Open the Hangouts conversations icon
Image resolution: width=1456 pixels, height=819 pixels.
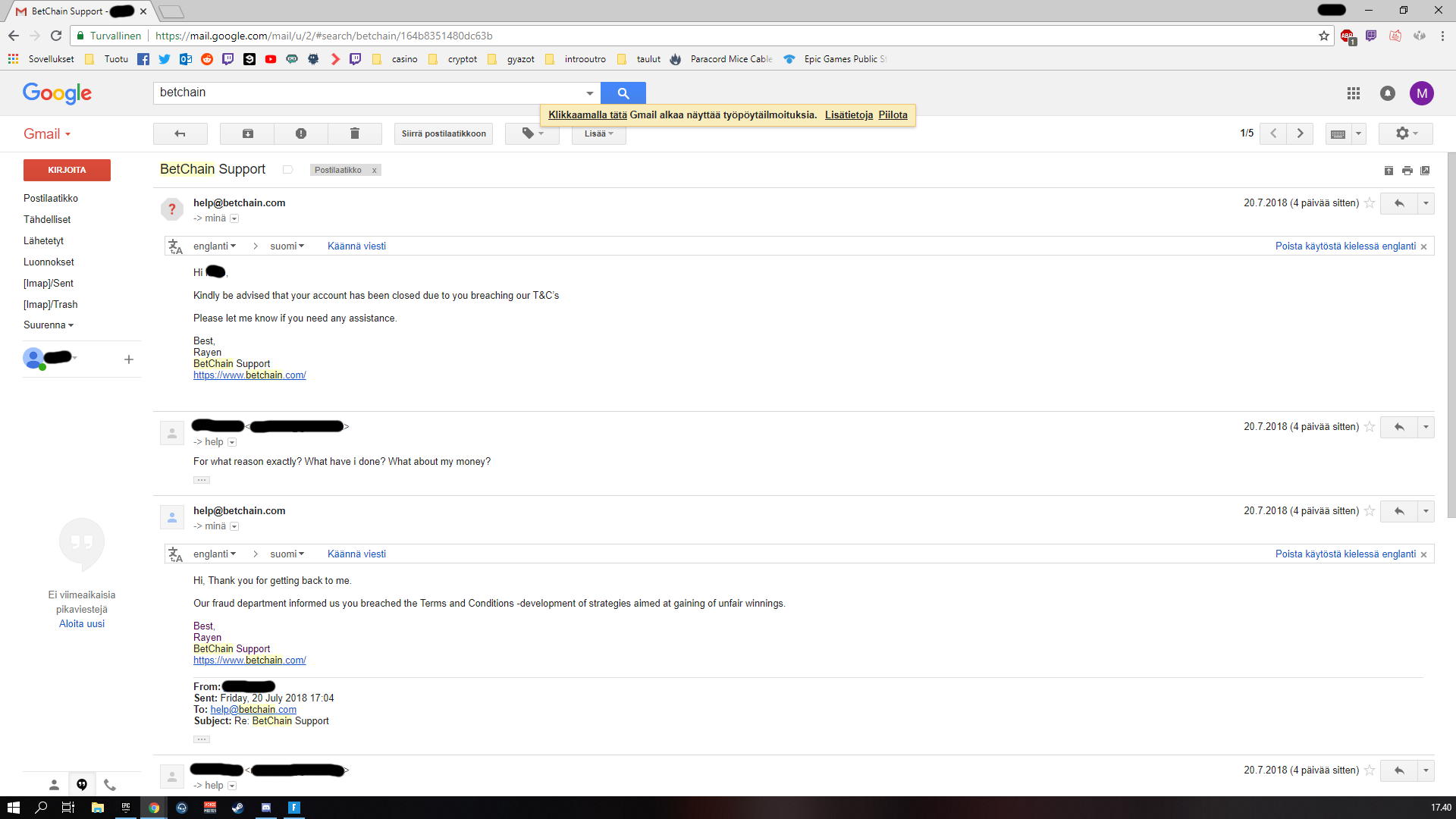(82, 785)
